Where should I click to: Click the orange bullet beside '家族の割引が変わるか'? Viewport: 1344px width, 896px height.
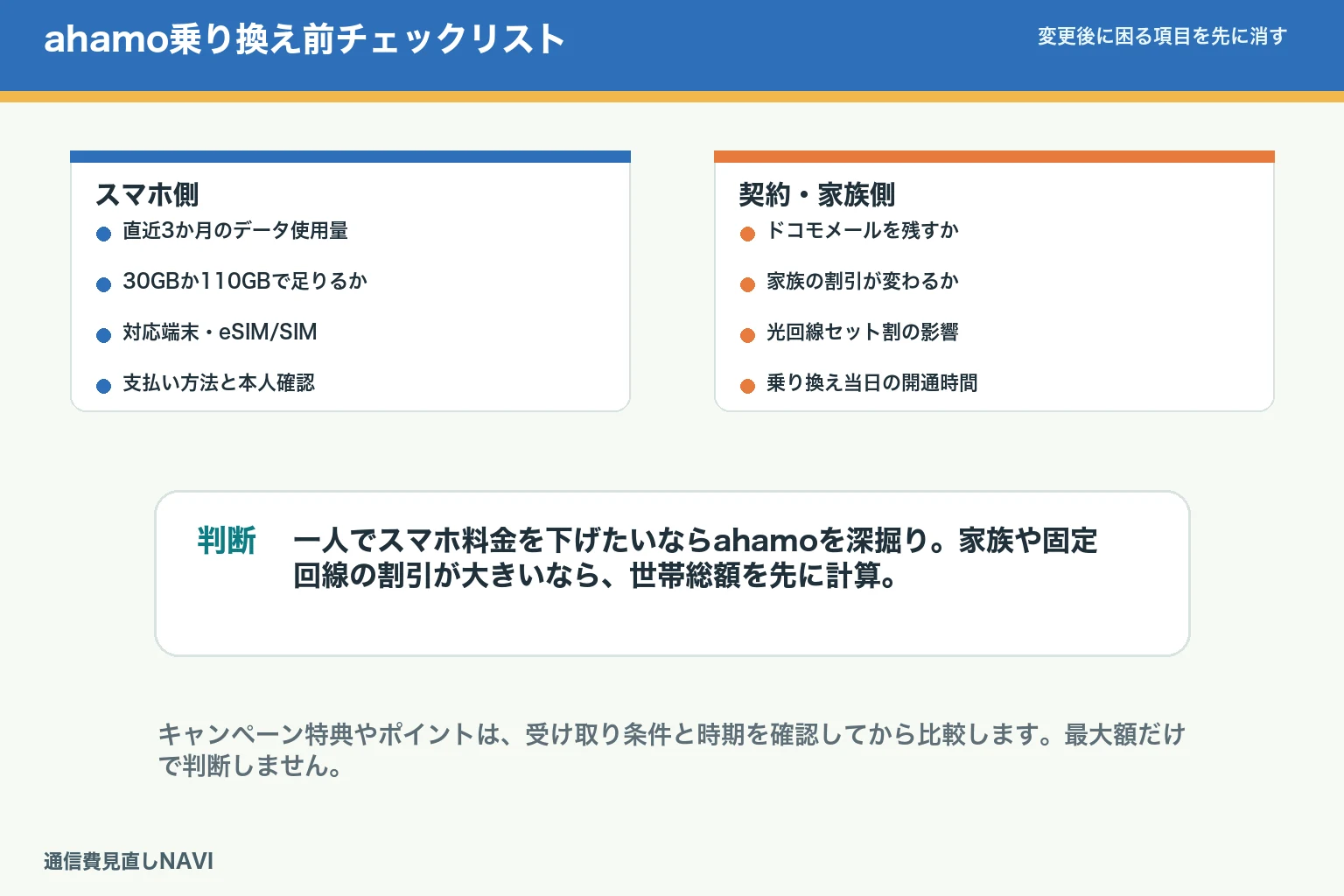[x=747, y=284]
